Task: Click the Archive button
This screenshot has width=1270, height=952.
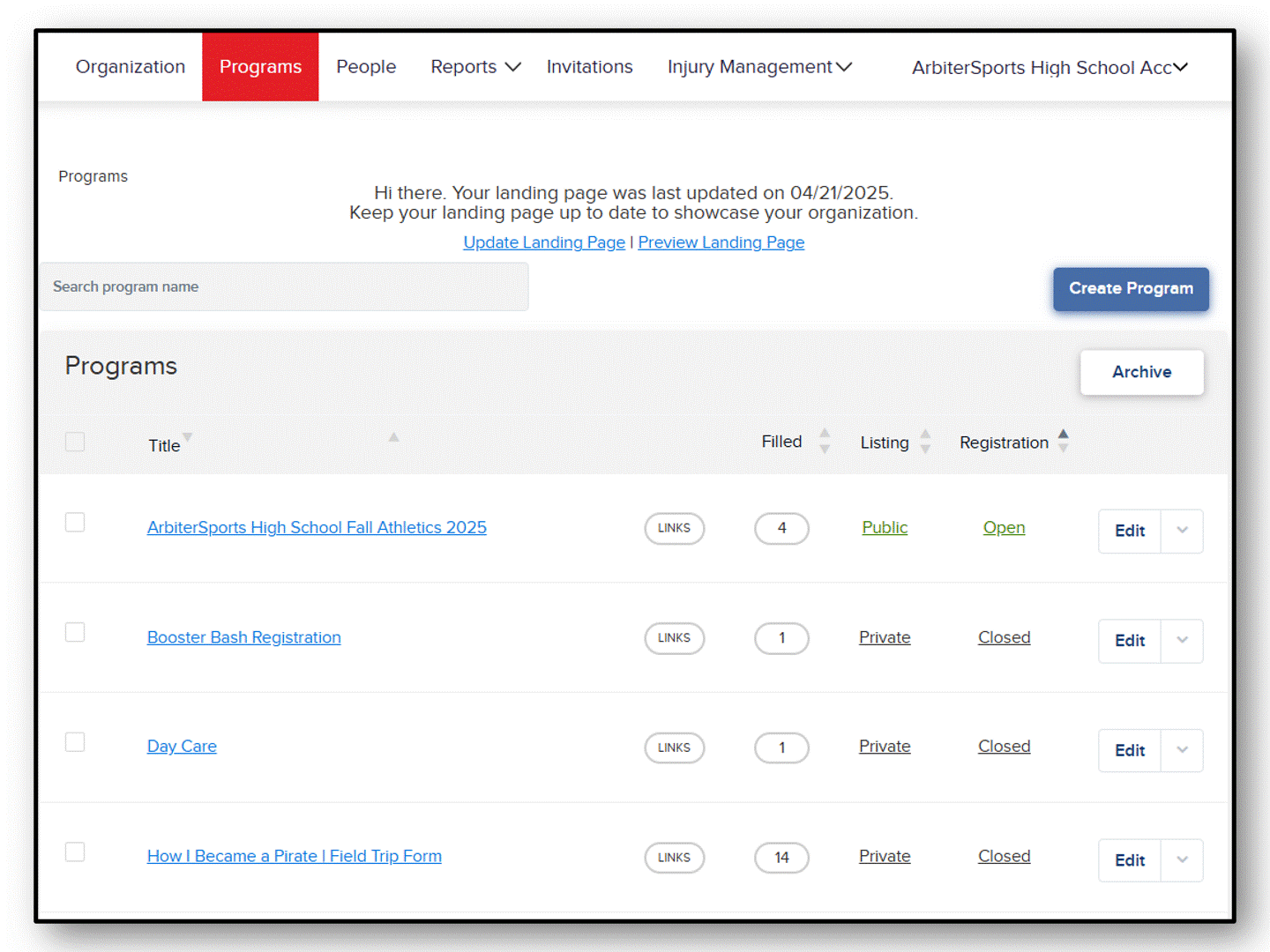Action: click(x=1142, y=372)
